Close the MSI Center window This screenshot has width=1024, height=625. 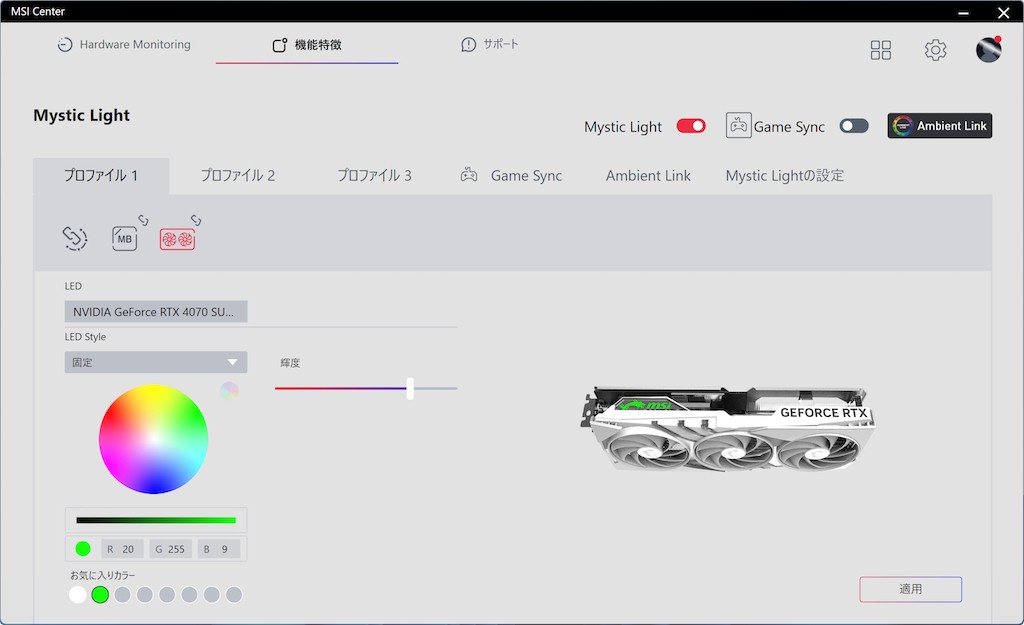click(1004, 12)
